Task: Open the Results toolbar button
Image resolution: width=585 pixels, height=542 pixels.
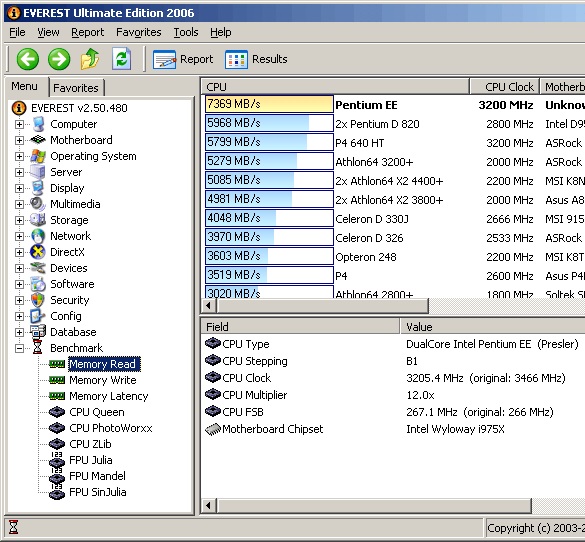Action: 256,59
